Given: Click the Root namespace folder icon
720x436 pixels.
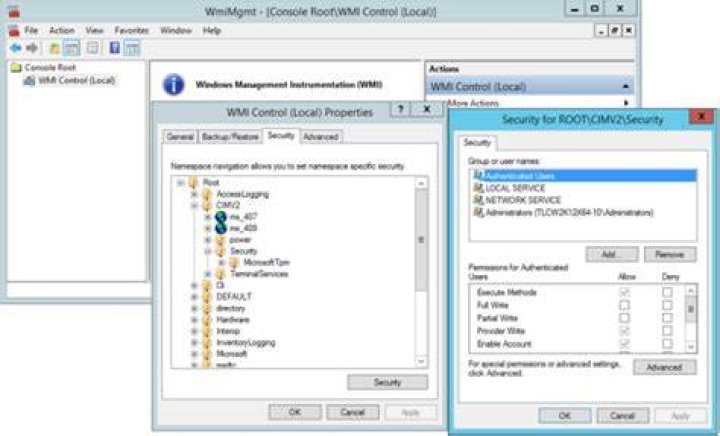Looking at the screenshot, I should click(194, 183).
